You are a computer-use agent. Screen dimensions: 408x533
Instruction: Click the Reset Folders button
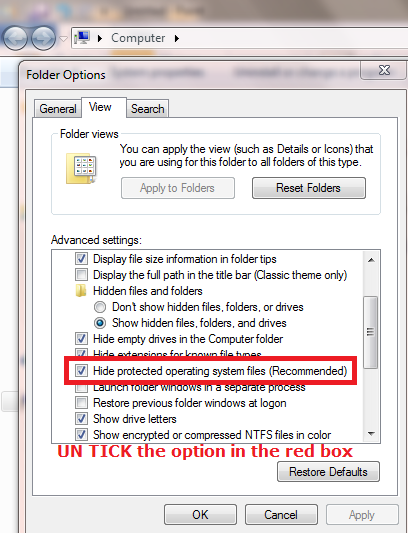pyautogui.click(x=309, y=188)
